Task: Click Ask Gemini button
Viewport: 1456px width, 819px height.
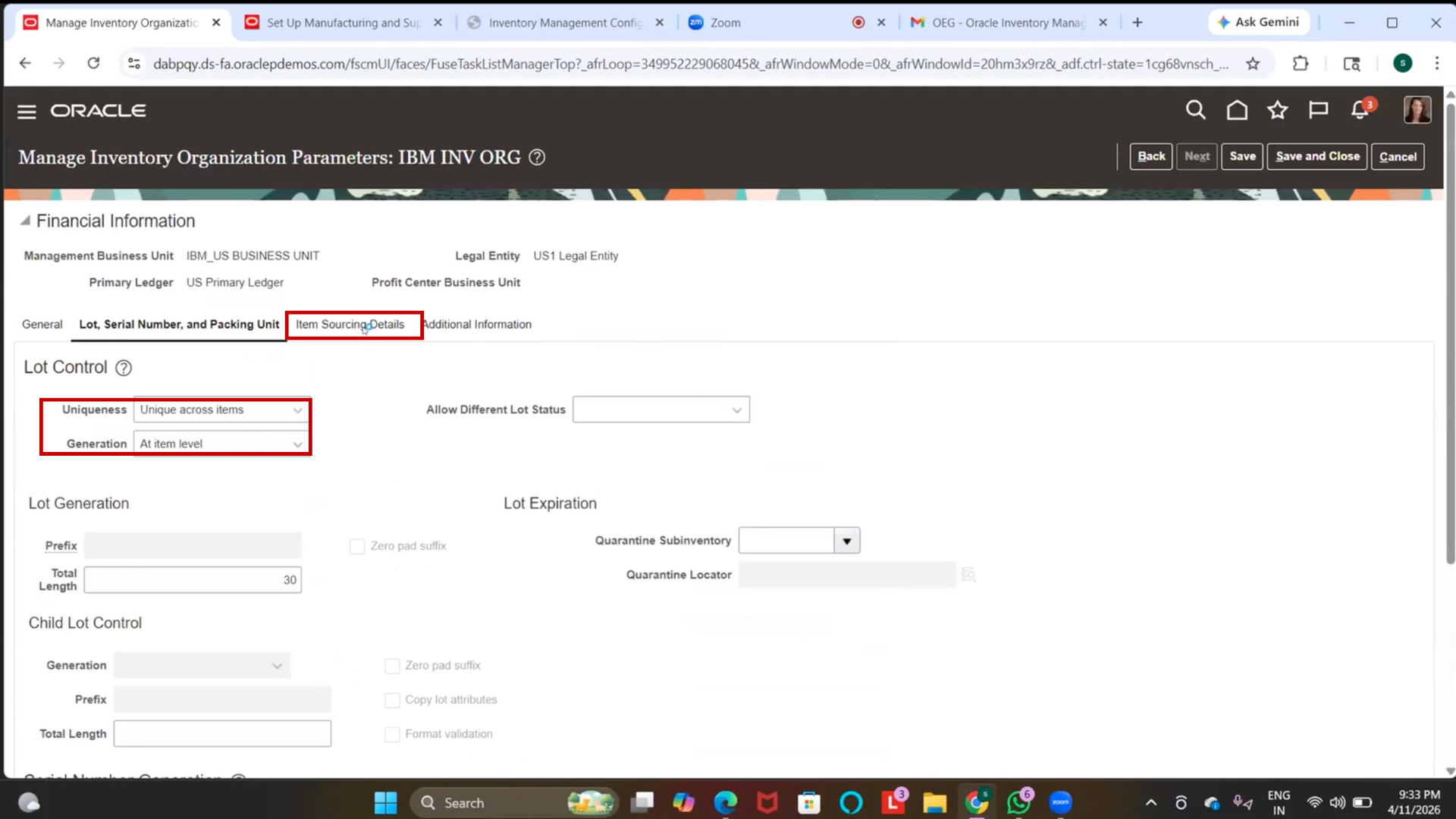Action: 1259,23
